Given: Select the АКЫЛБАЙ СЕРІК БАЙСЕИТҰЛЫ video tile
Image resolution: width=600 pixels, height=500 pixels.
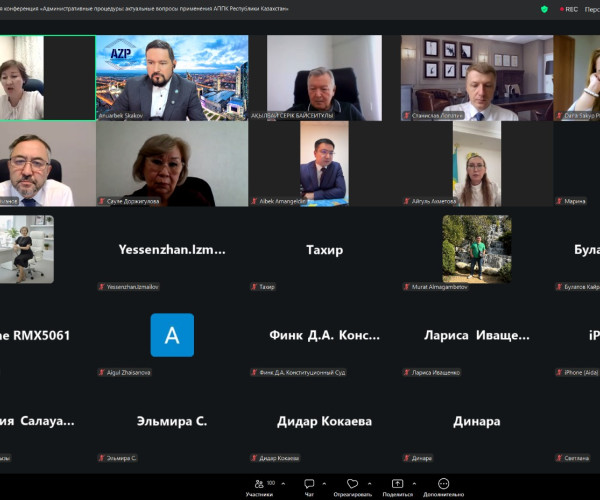Looking at the screenshot, I should click(x=324, y=78).
